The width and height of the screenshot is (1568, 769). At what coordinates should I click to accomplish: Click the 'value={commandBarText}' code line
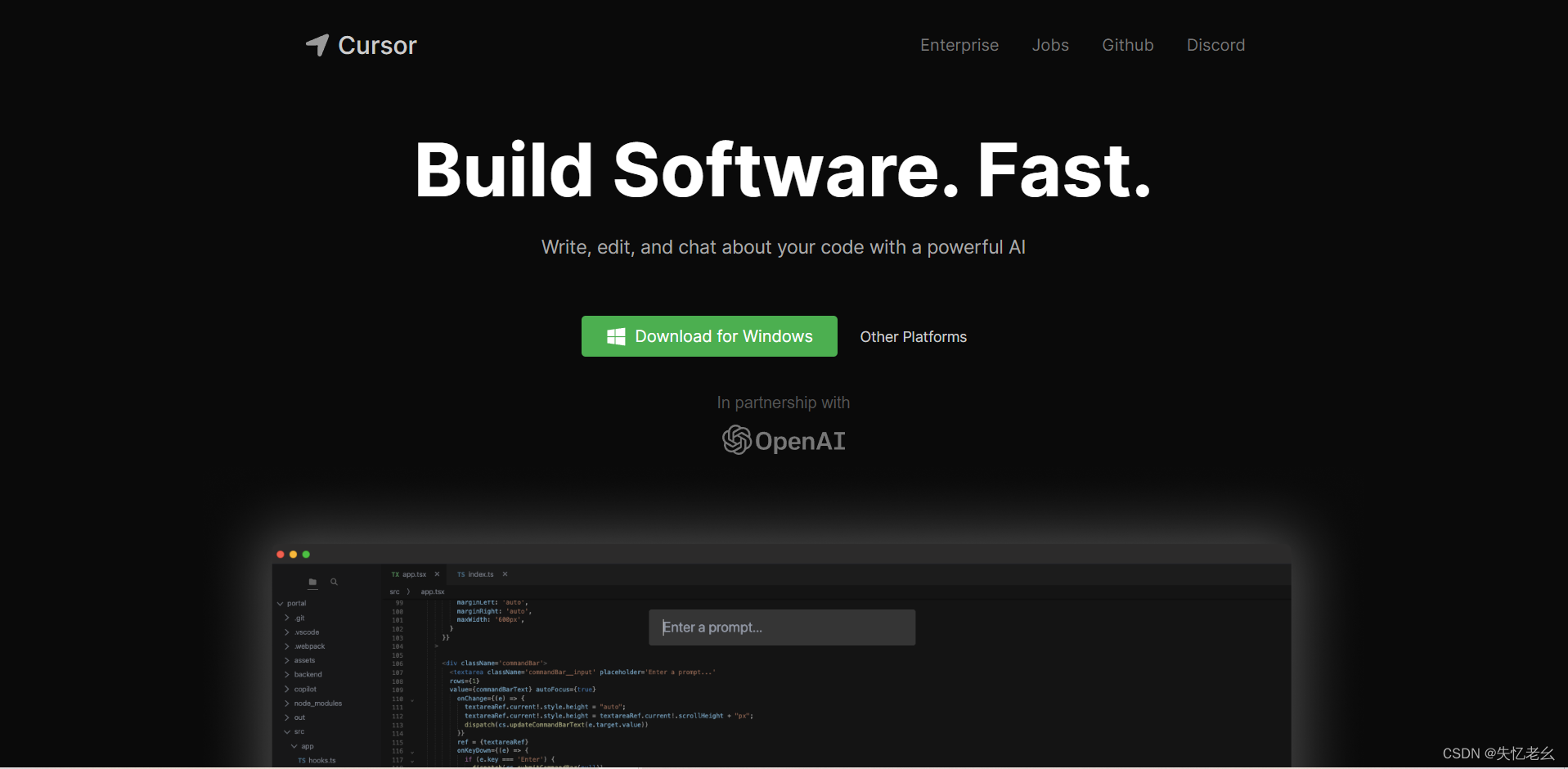(x=523, y=690)
